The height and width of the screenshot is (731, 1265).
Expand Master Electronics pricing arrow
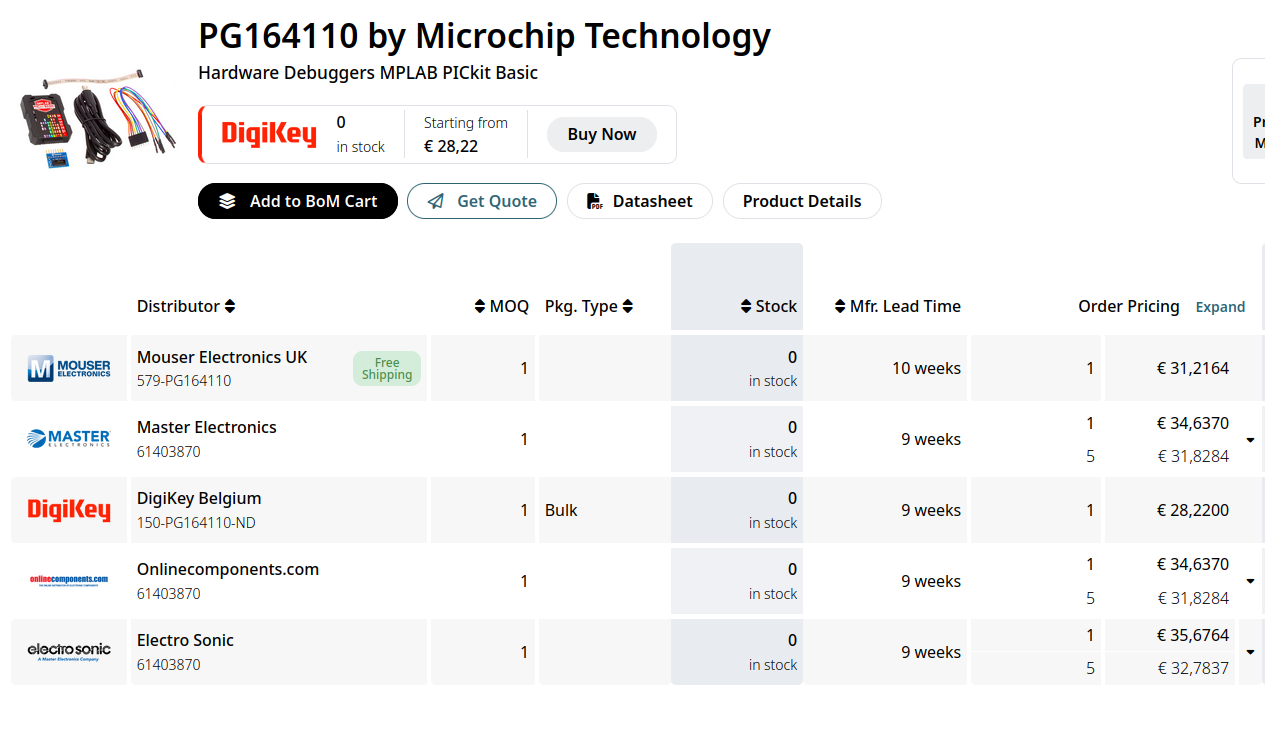pos(1251,440)
